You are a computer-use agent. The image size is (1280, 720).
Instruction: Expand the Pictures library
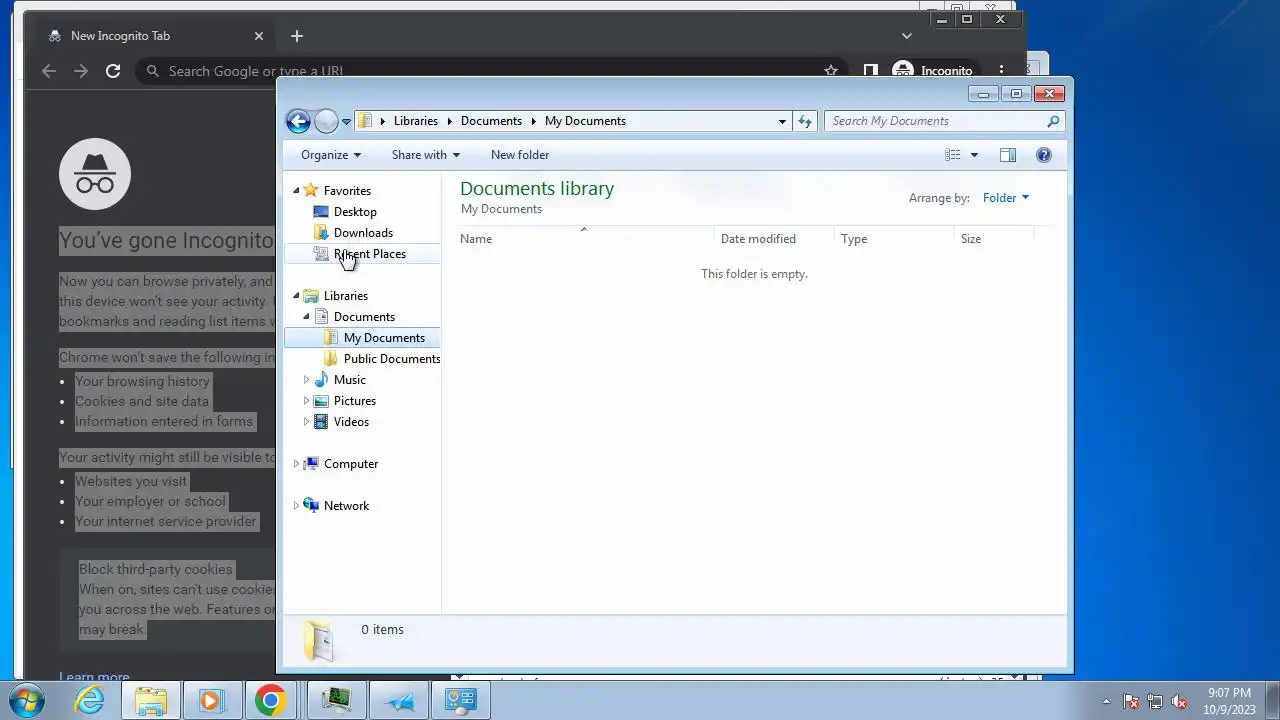[306, 401]
